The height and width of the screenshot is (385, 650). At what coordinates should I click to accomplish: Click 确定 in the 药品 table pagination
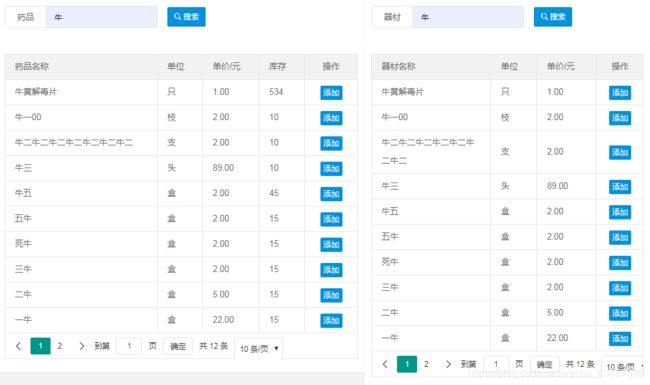pyautogui.click(x=178, y=346)
